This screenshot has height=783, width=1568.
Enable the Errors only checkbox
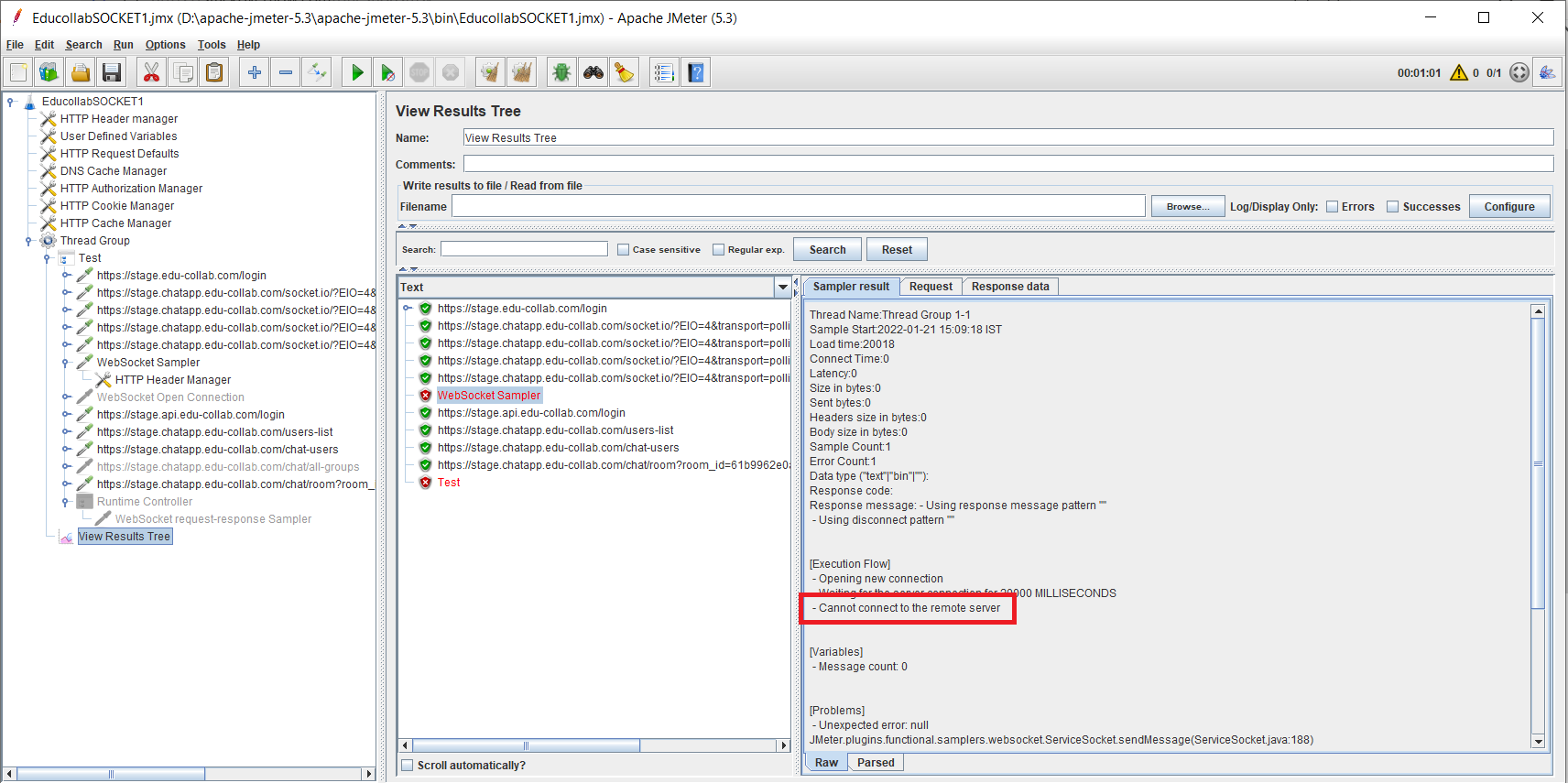[1333, 207]
